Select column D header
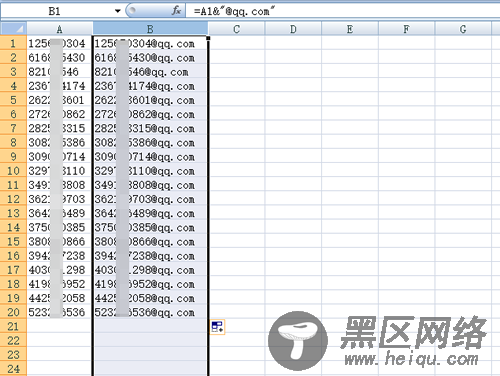Image resolution: width=500 pixels, height=376 pixels. [x=293, y=29]
